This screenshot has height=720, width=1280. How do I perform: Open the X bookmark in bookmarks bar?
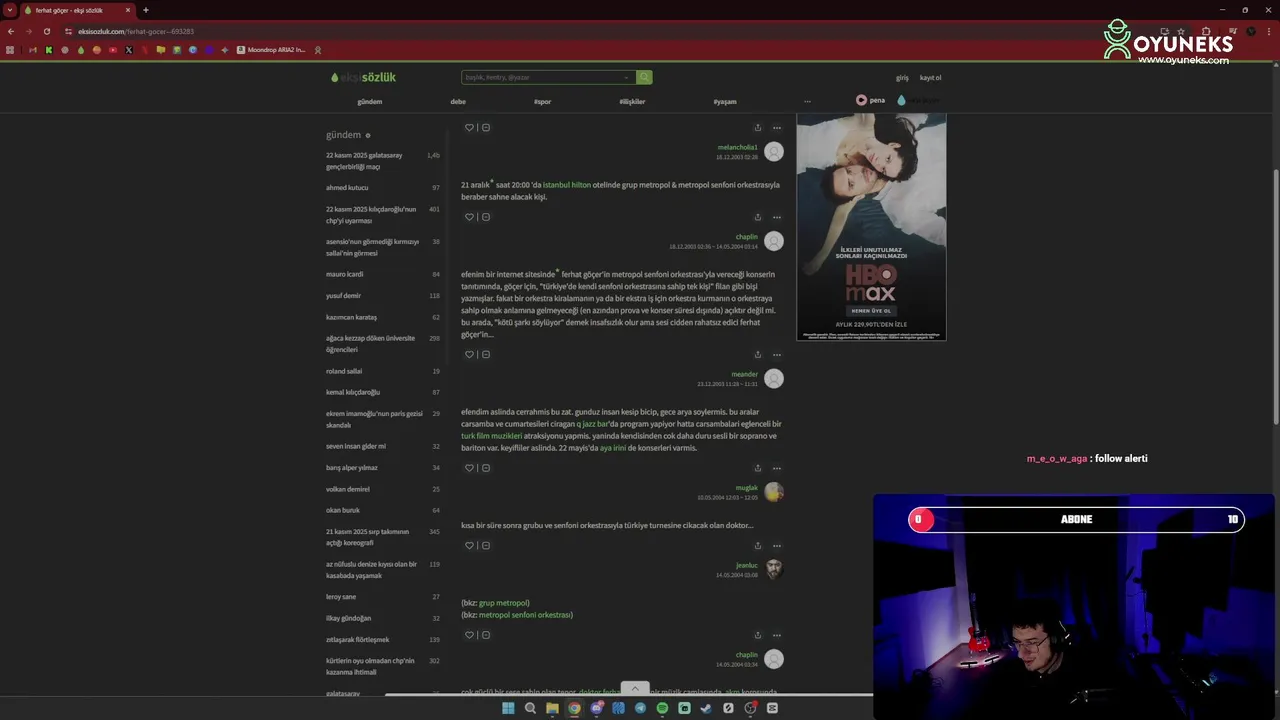pyautogui.click(x=129, y=50)
